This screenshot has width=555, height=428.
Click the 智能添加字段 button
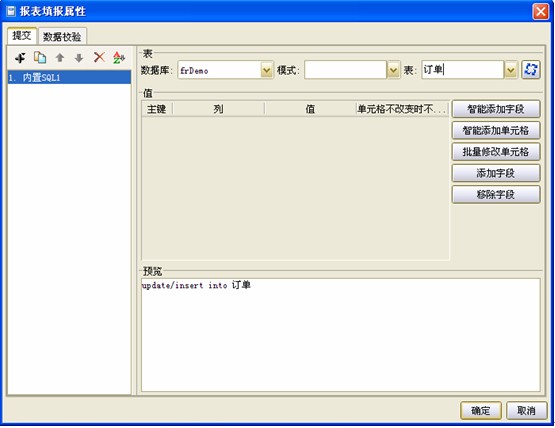(x=496, y=109)
